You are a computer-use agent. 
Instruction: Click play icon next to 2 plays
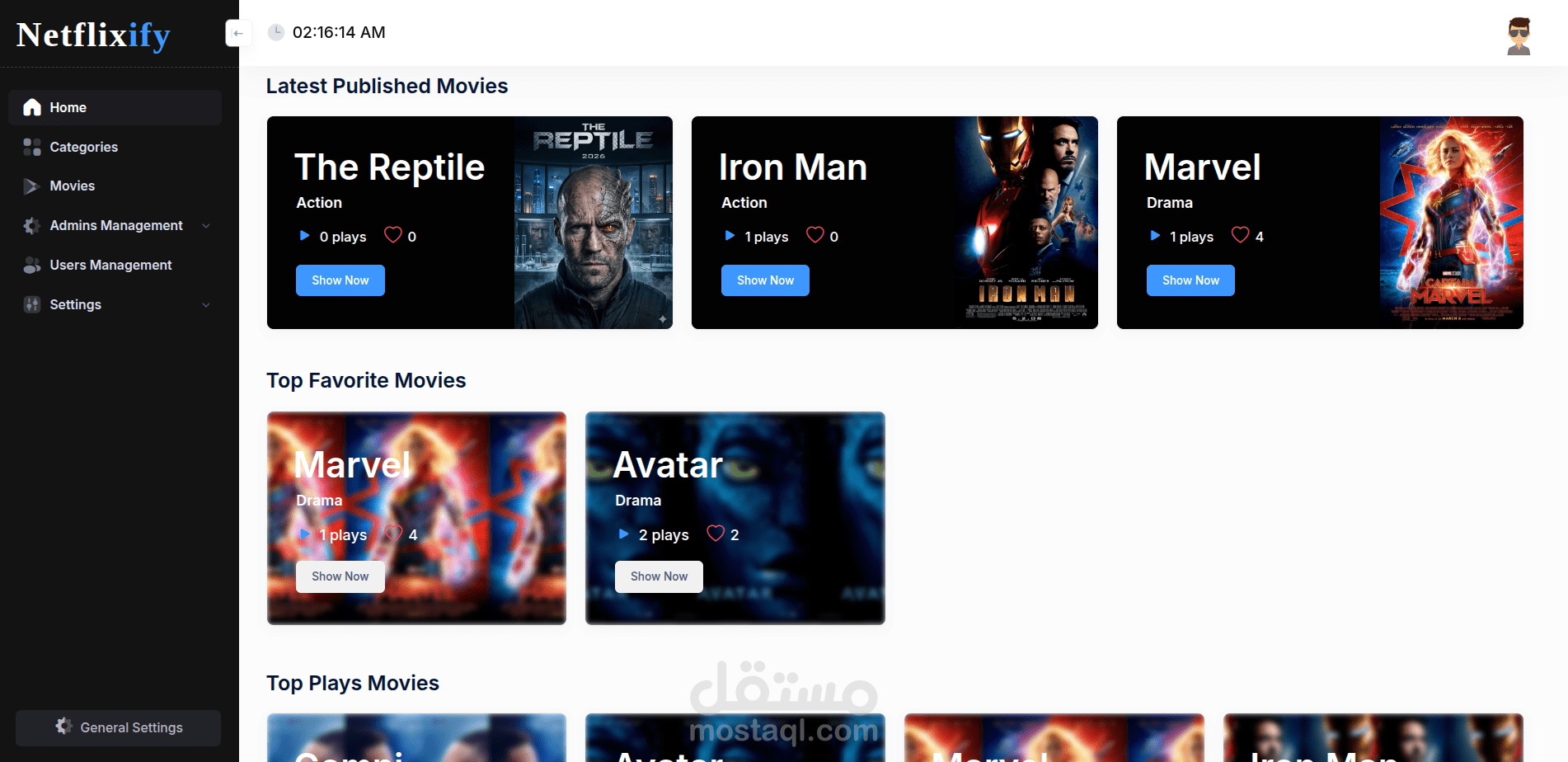tap(624, 534)
